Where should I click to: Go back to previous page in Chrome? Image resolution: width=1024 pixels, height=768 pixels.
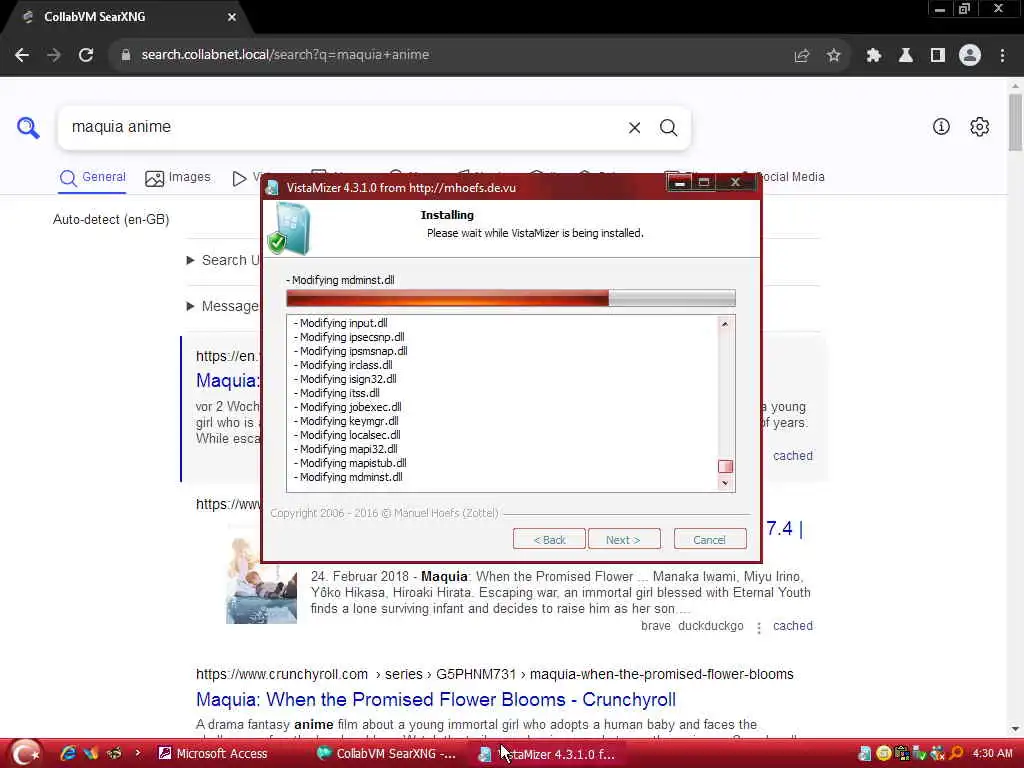pos(22,55)
